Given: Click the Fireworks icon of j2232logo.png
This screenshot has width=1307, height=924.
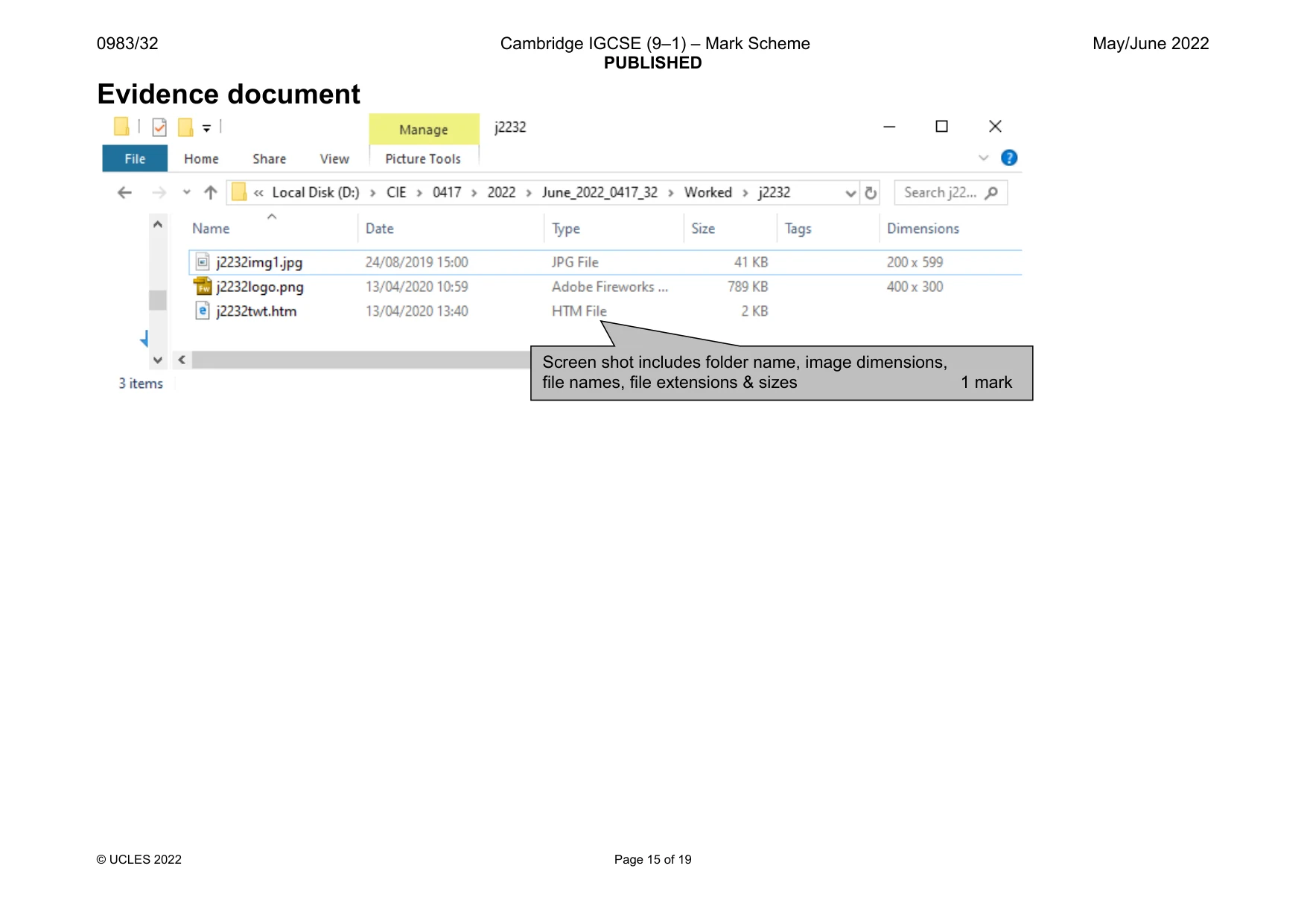Looking at the screenshot, I should coord(203,286).
